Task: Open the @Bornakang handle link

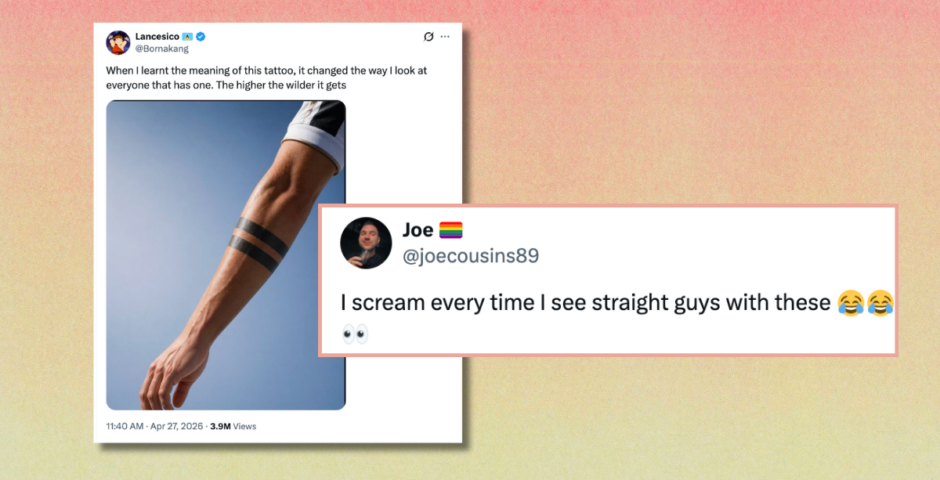Action: click(x=162, y=49)
